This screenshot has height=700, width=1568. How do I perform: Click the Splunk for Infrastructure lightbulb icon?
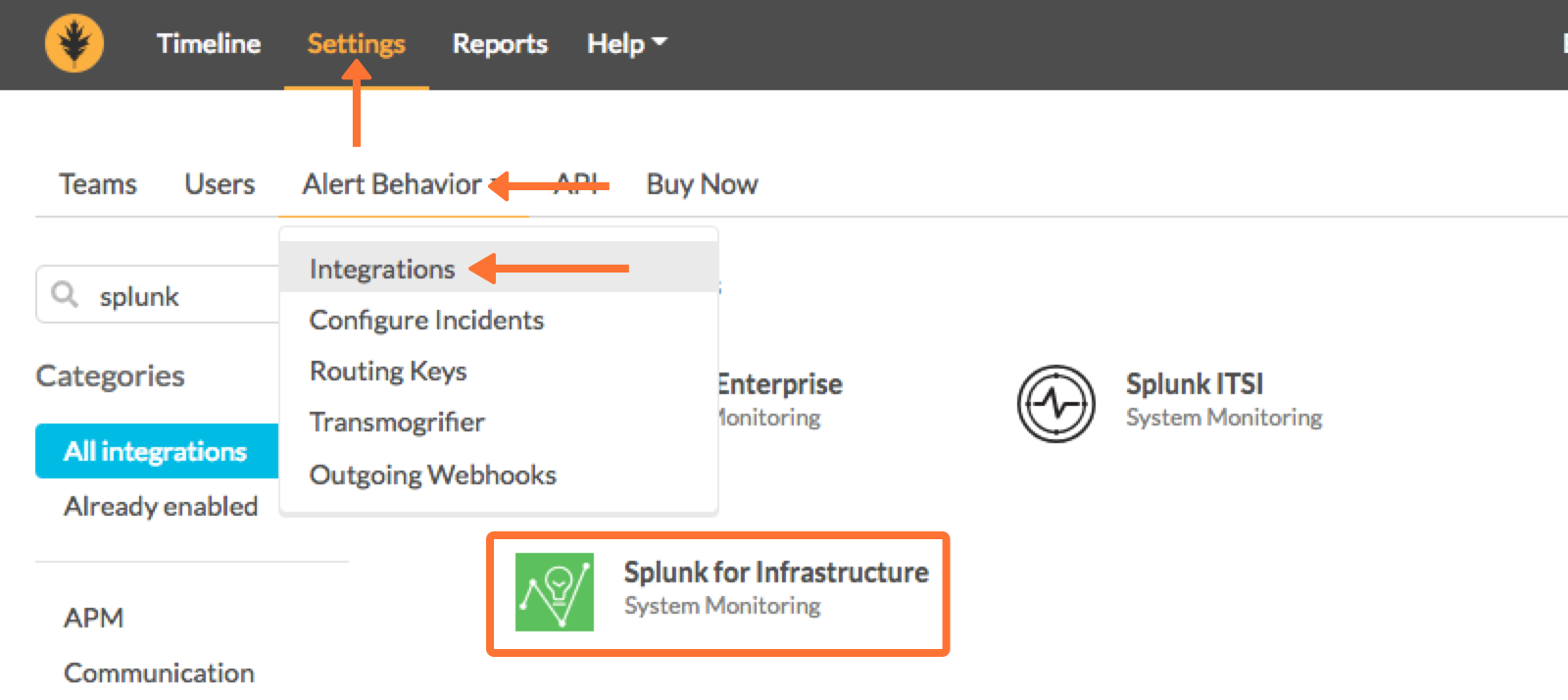(555, 591)
